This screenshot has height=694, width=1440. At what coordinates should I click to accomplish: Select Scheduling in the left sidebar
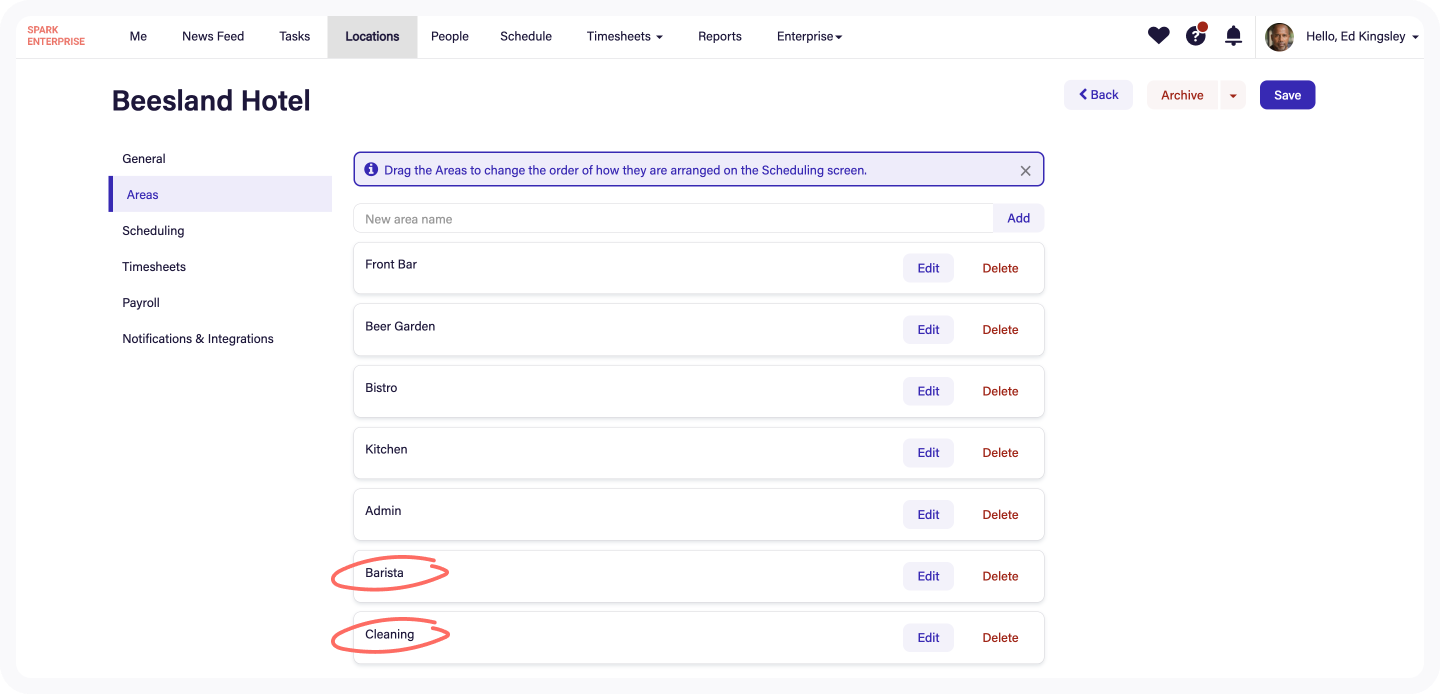click(x=153, y=231)
